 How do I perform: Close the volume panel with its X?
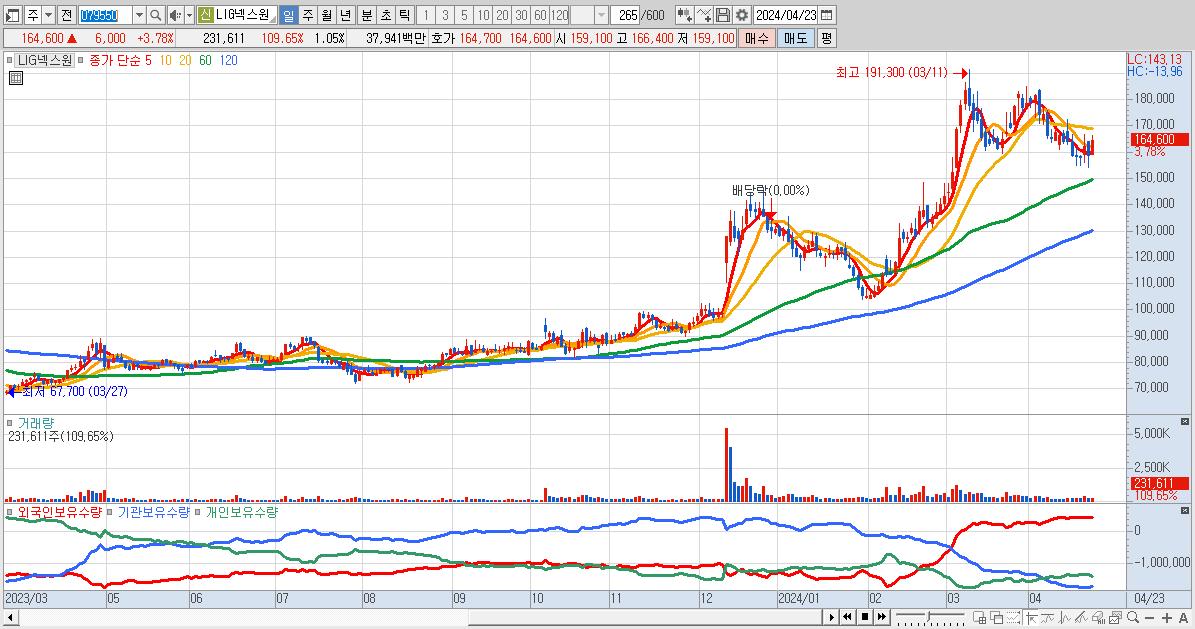1184,422
